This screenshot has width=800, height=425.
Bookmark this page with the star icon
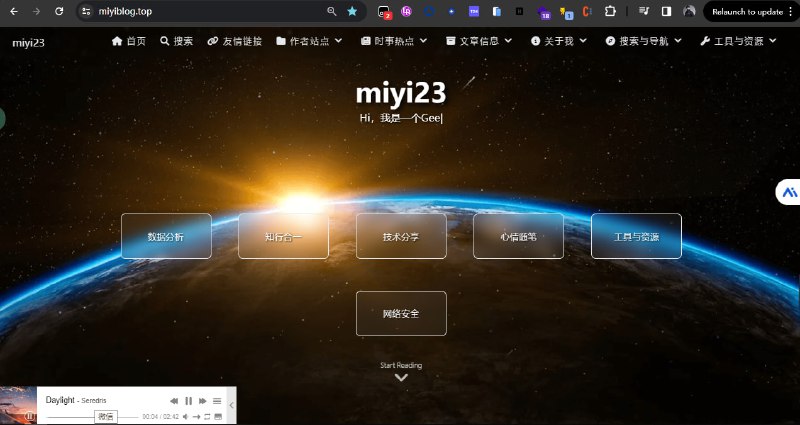(x=352, y=11)
